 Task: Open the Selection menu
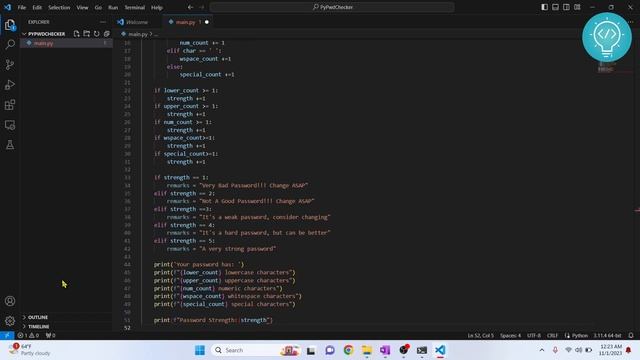pos(59,7)
